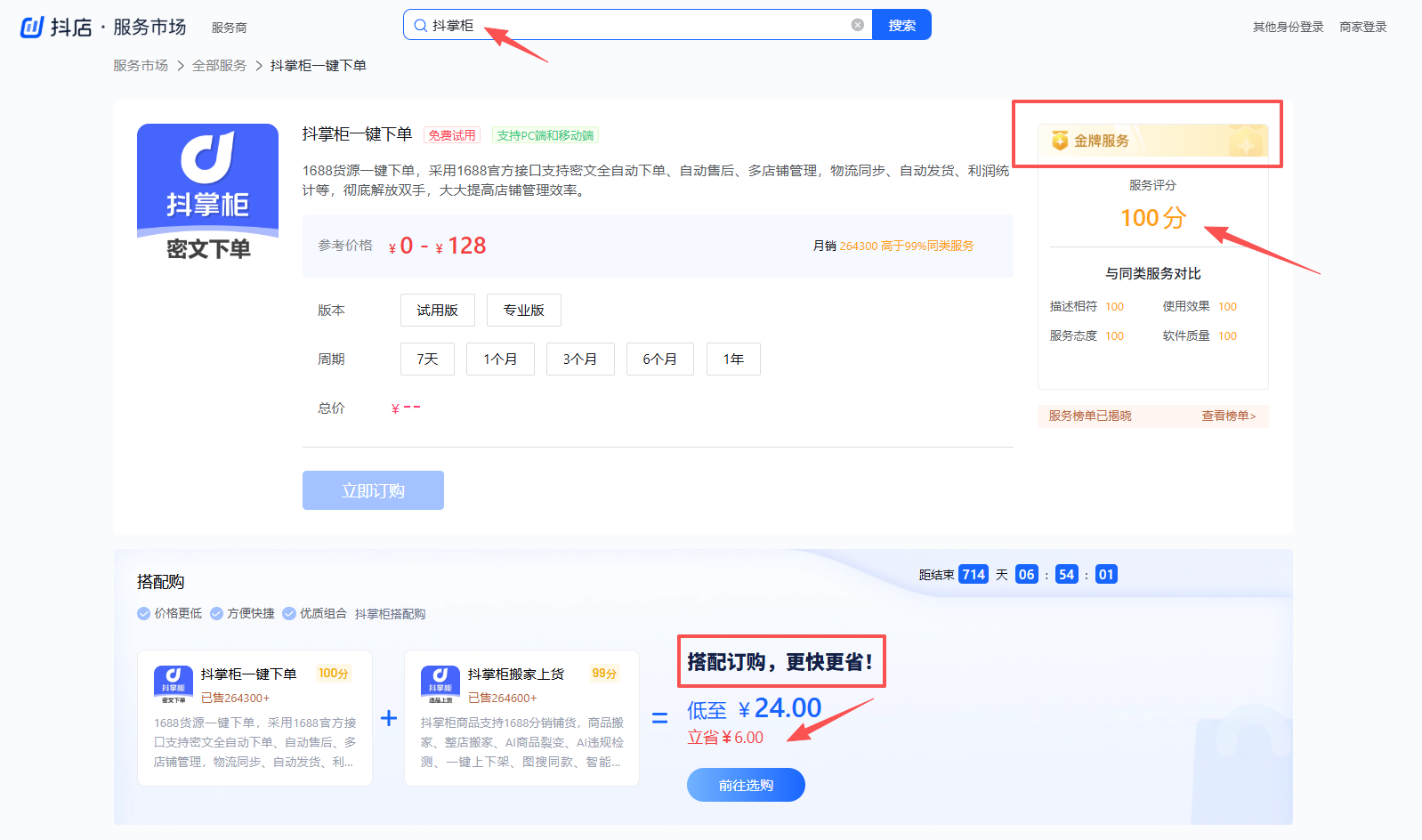This screenshot has height=840, width=1422.
Task: Focus the search input field
Action: click(x=638, y=25)
